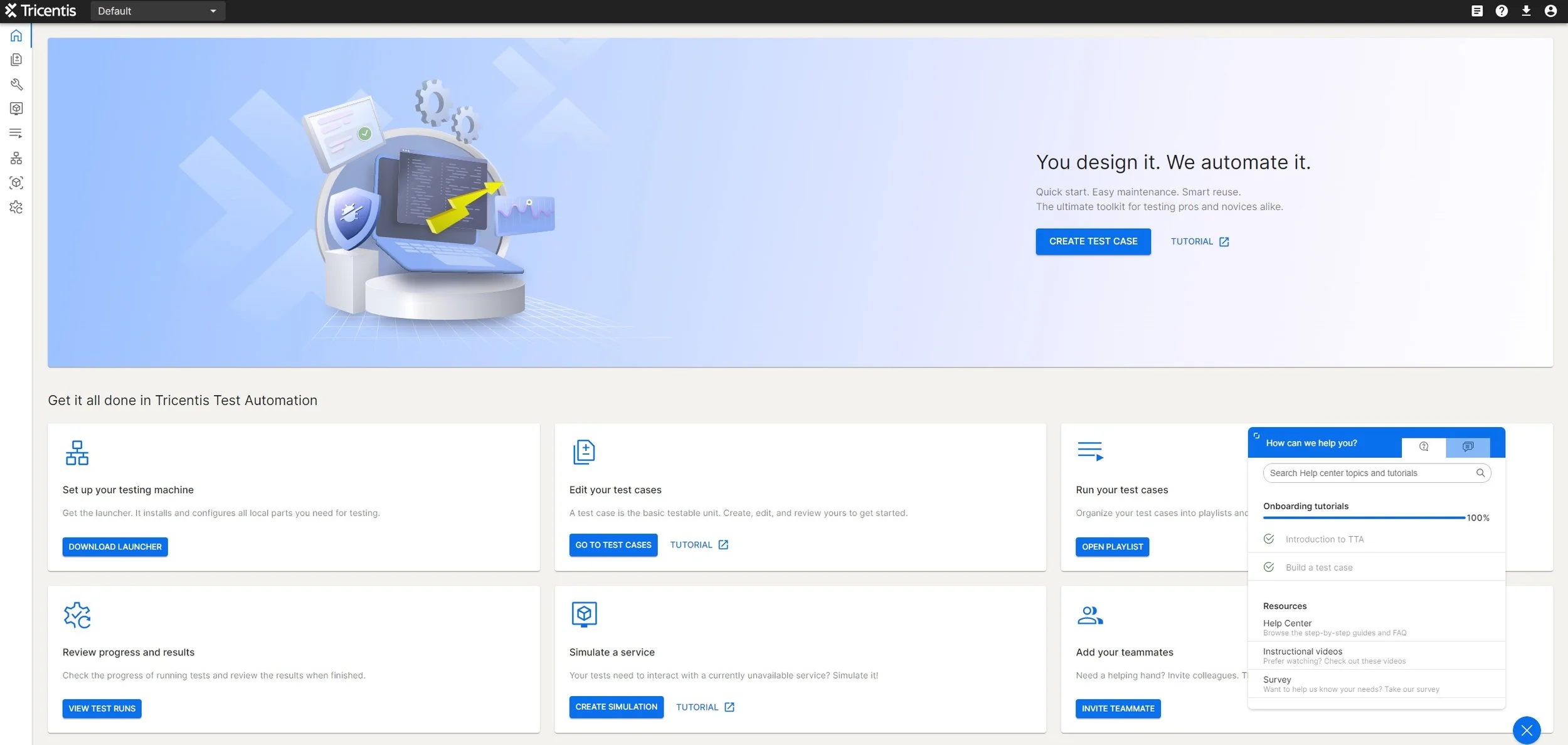Click the CREATE TEST CASE button
1568x745 pixels.
click(1093, 241)
